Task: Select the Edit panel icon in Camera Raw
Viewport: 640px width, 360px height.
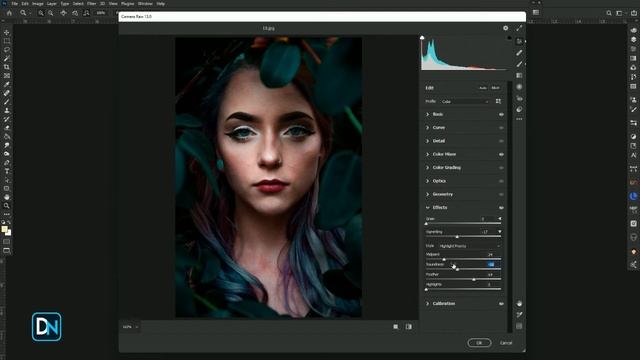Action: click(x=519, y=41)
